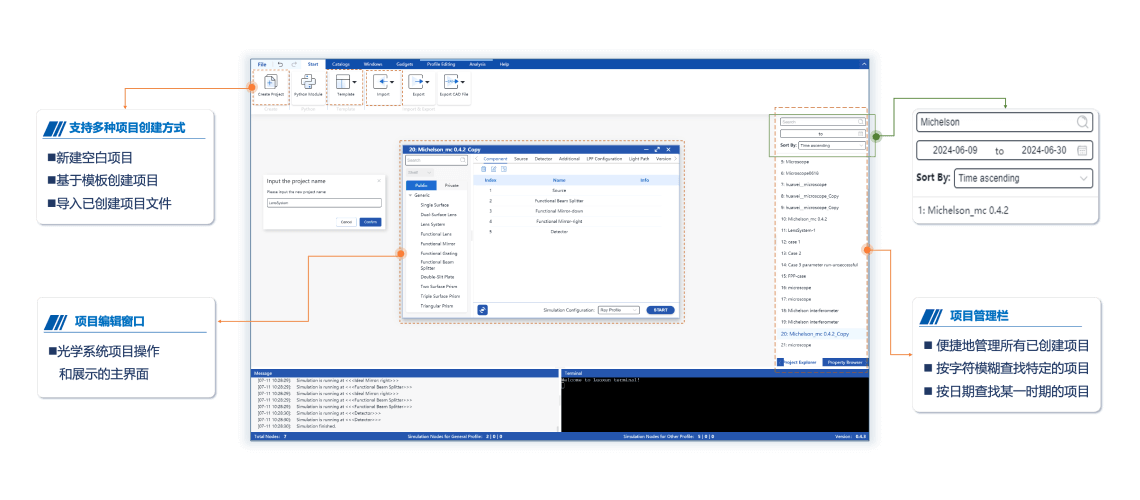Click the blue refresh icon beside Simulation Configuration
The height and width of the screenshot is (500, 1140).
[483, 310]
